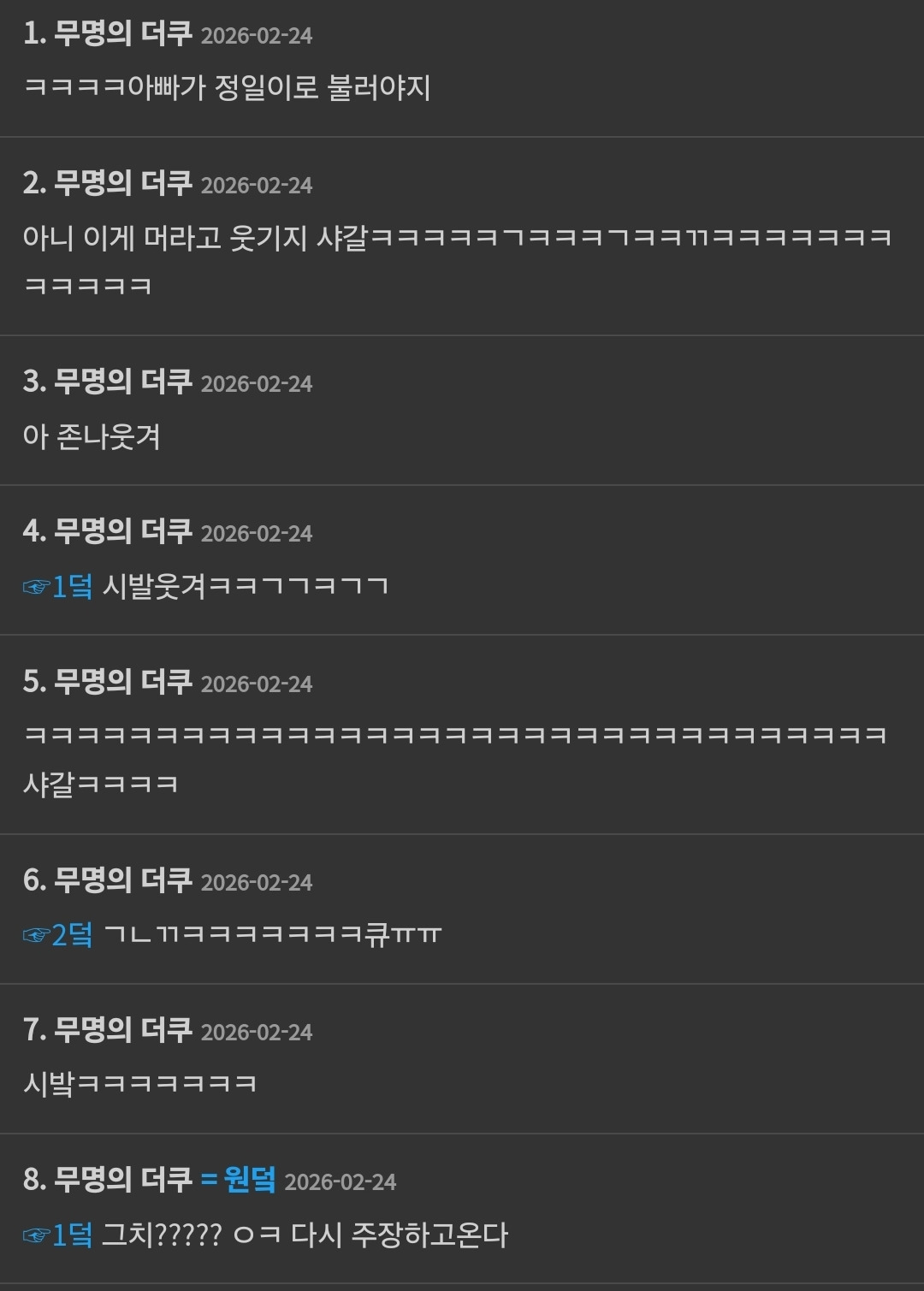This screenshot has width=924, height=1291.
Task: Select the =원덬 badge on comment 8
Action: coord(239,1180)
